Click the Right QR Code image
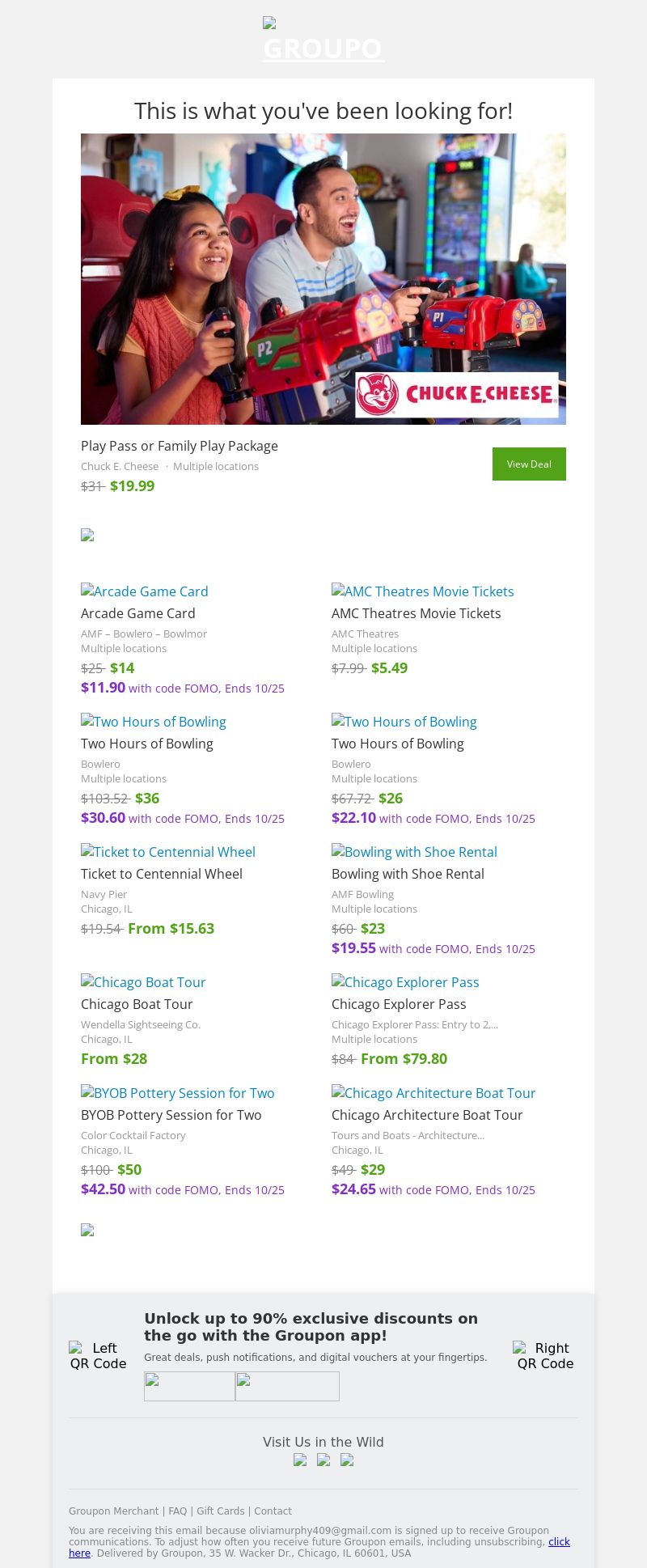Screen dimensions: 647x1568 click(545, 1355)
